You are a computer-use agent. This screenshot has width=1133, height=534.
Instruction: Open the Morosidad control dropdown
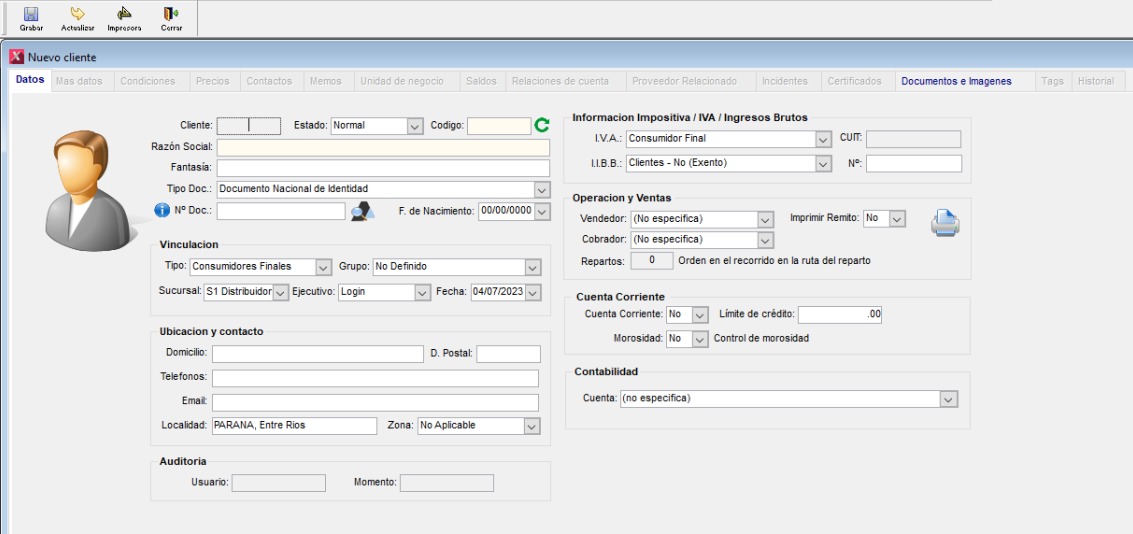(x=700, y=339)
